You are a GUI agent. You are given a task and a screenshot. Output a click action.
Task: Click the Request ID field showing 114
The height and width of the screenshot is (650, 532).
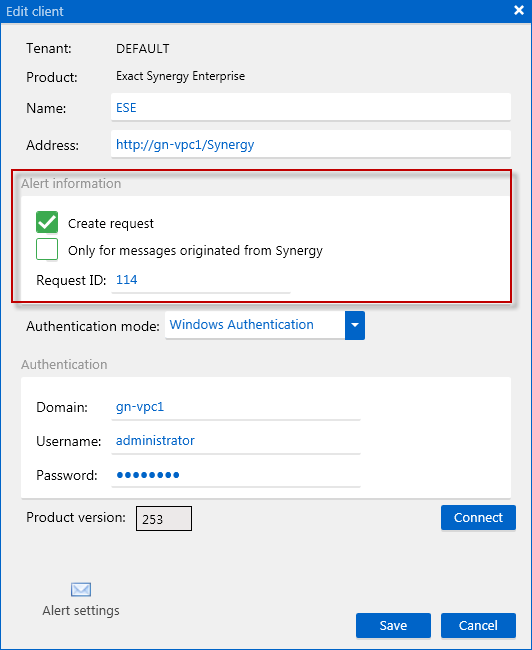click(201, 280)
